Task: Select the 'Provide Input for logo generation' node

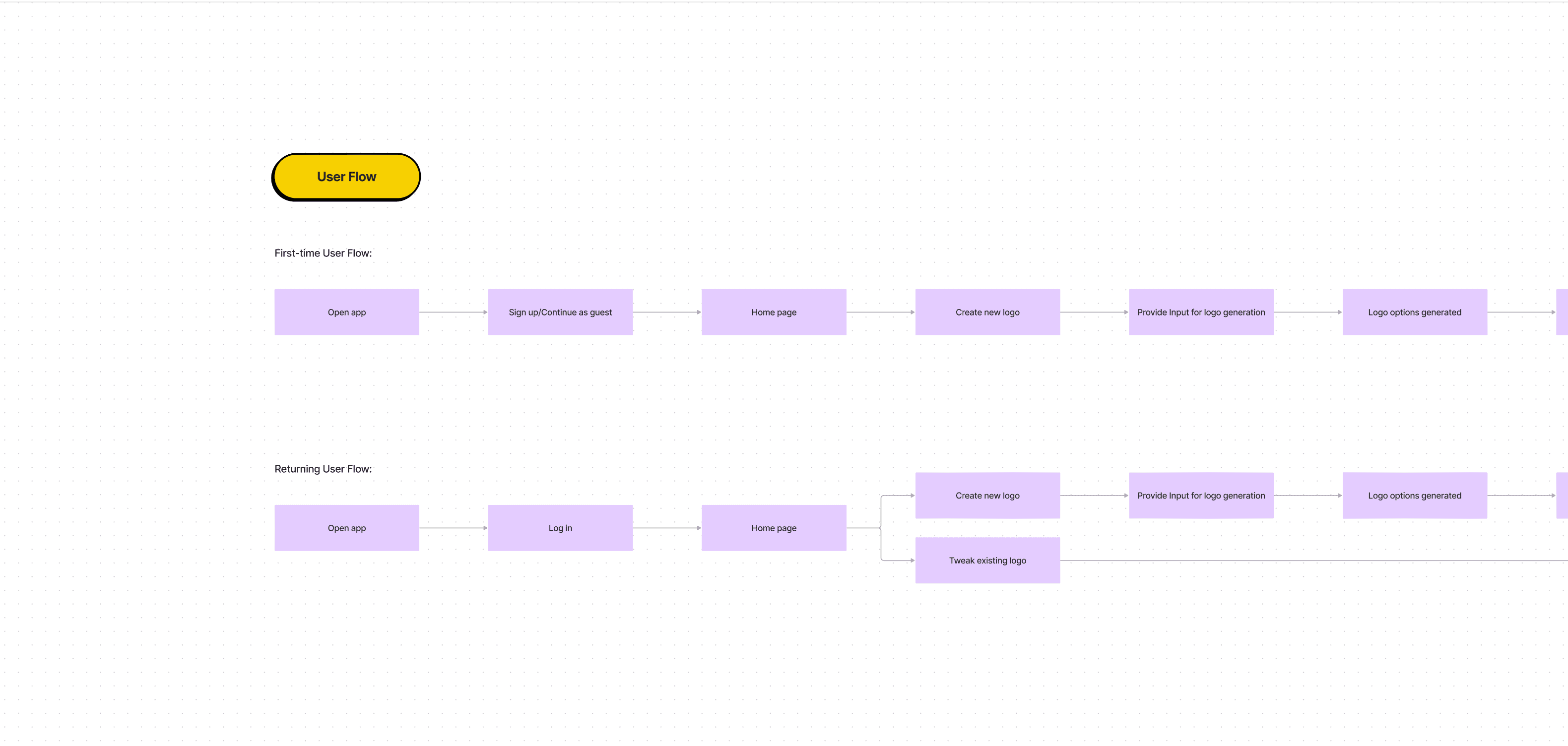Action: click(x=1201, y=311)
